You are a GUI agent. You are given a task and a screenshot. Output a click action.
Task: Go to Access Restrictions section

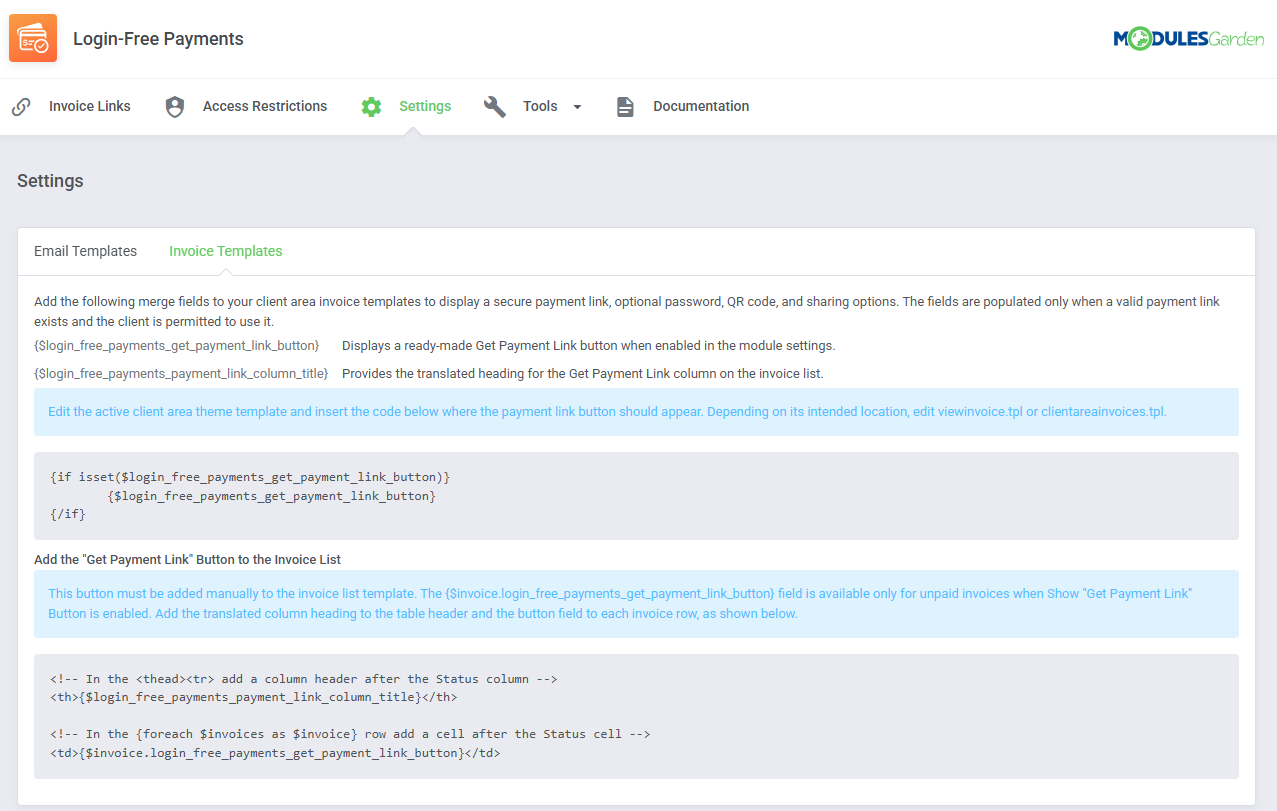click(265, 106)
